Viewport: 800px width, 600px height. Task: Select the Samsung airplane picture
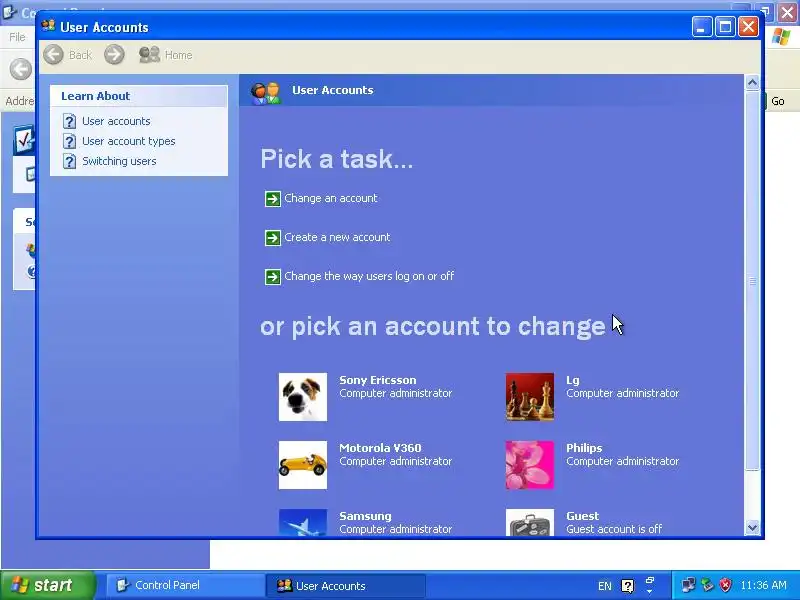[303, 522]
